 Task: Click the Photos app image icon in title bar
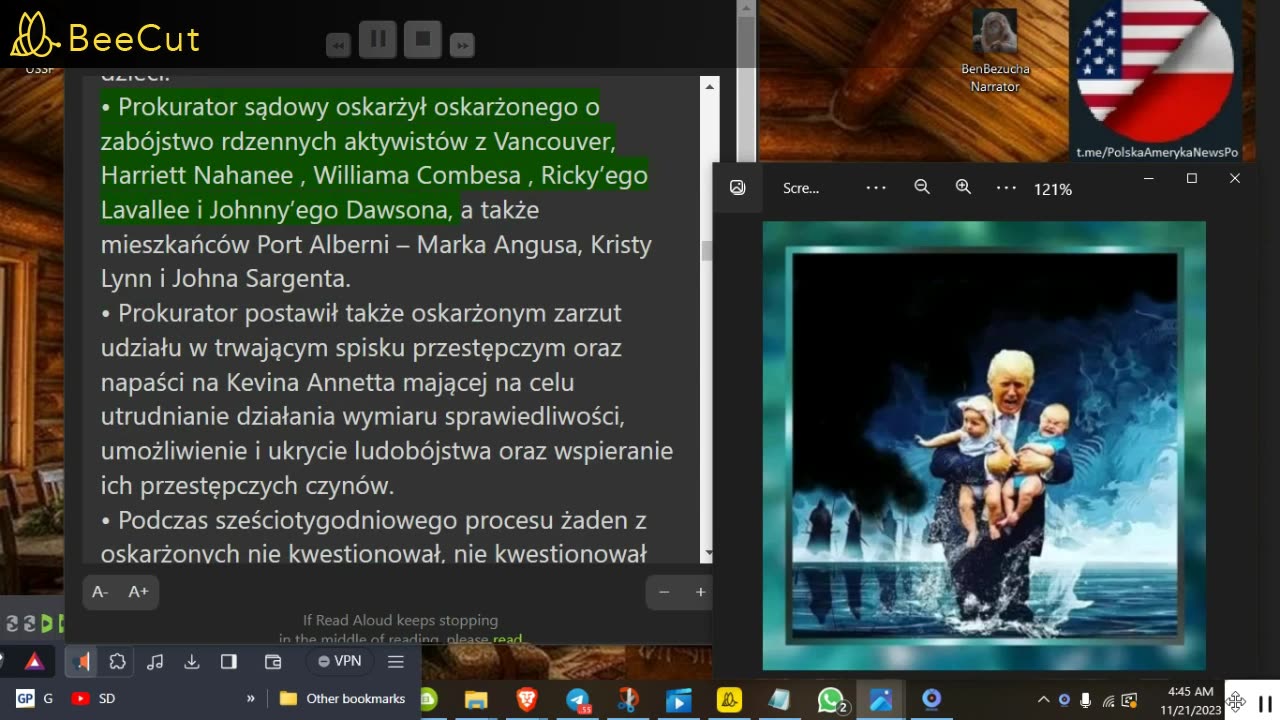pyautogui.click(x=738, y=187)
